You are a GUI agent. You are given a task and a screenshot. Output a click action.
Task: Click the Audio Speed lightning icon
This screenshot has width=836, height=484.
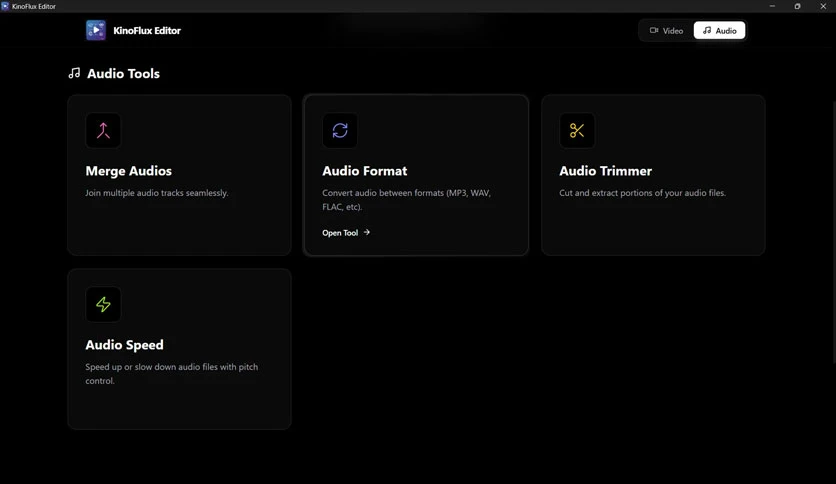[x=103, y=304]
